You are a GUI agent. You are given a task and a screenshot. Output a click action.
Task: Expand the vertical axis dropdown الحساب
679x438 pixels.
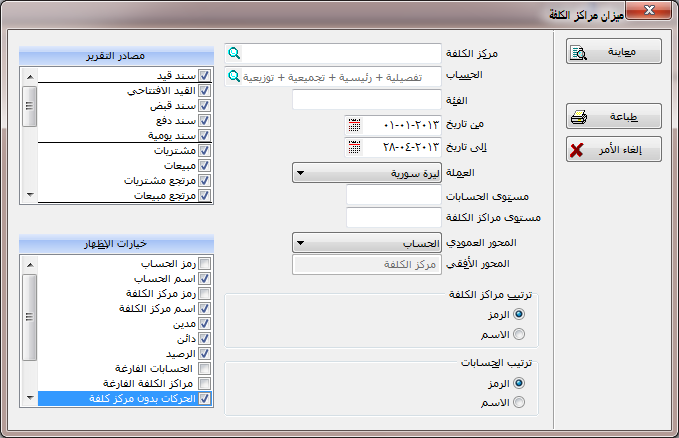tap(366, 241)
